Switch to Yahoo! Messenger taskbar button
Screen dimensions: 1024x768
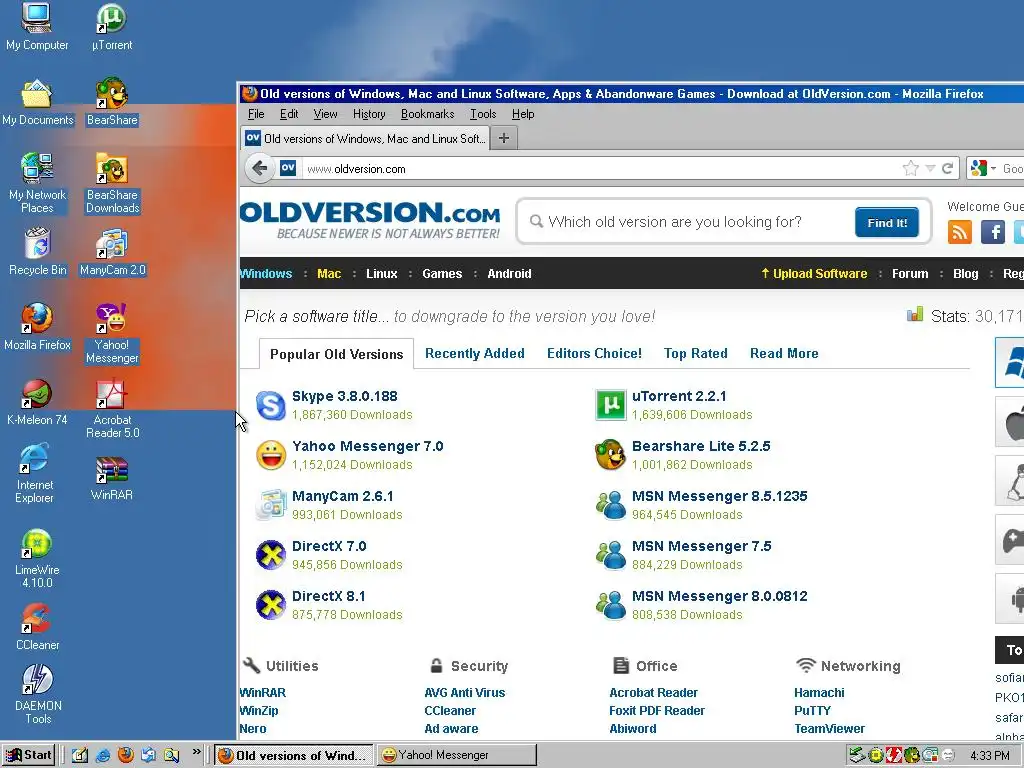click(x=457, y=755)
